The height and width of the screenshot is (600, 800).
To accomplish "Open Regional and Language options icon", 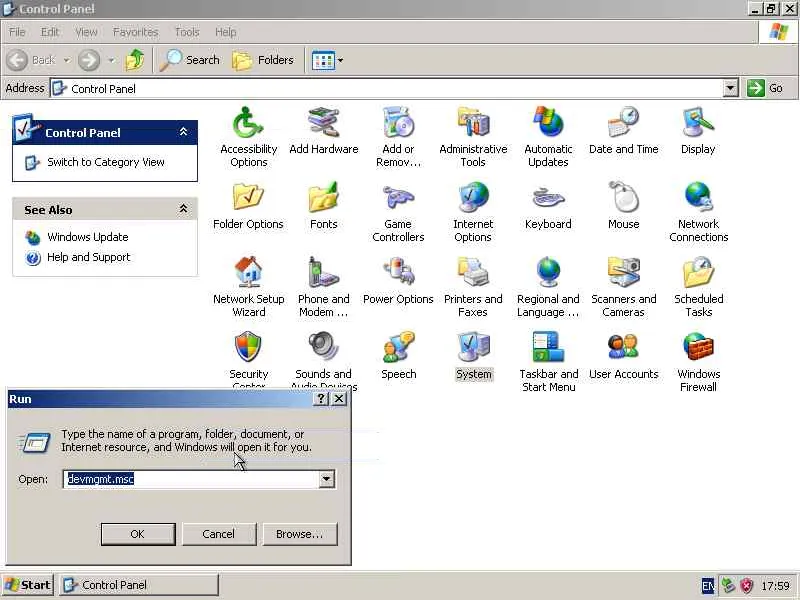I will pyautogui.click(x=548, y=273).
